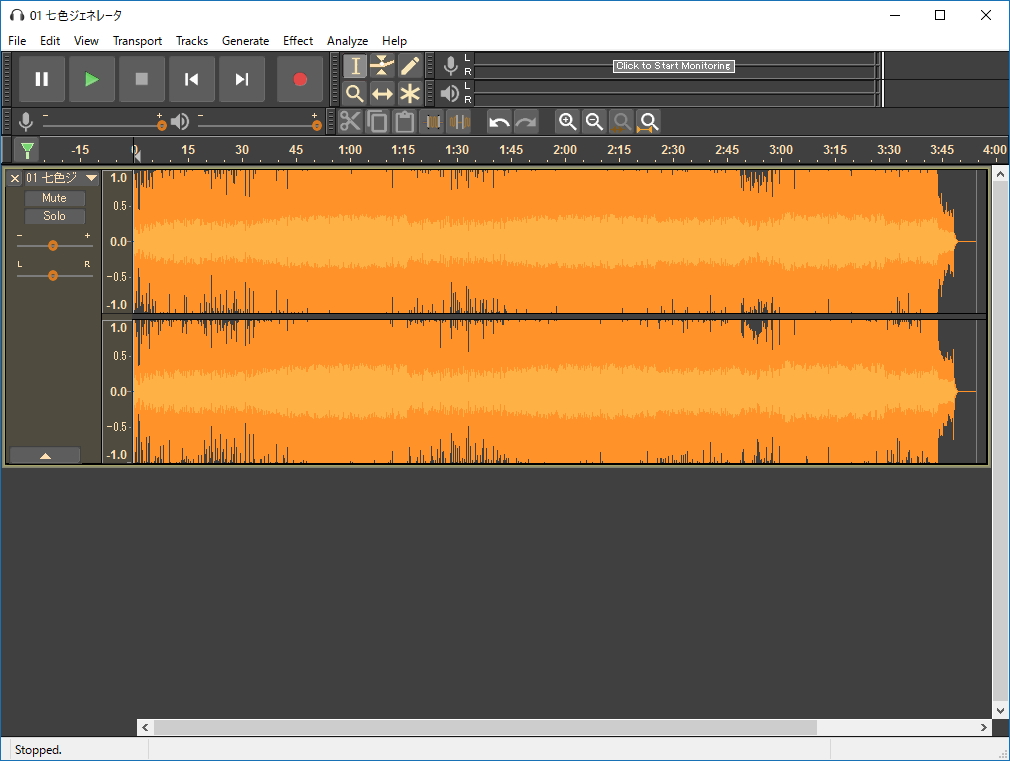Select the Time Shift tool
The width and height of the screenshot is (1010, 761).
point(383,94)
